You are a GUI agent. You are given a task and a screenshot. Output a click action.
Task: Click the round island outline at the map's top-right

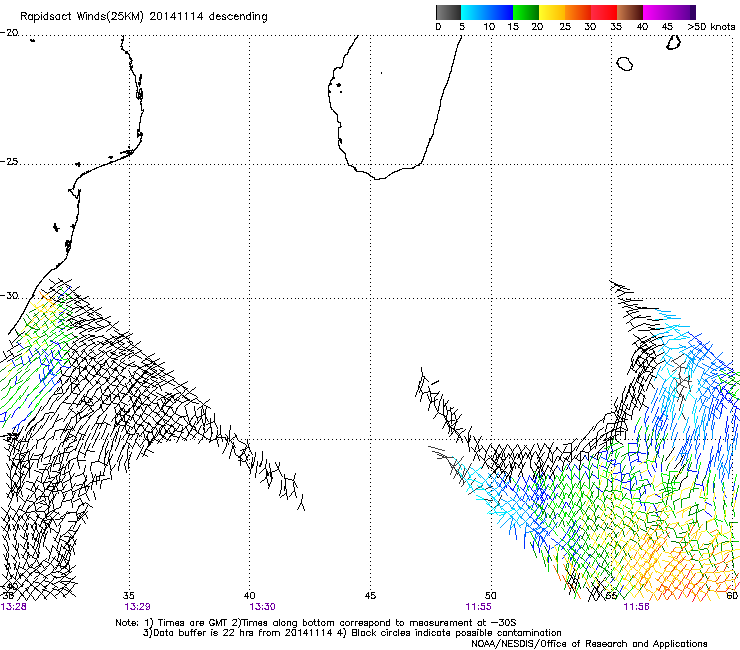pos(624,63)
